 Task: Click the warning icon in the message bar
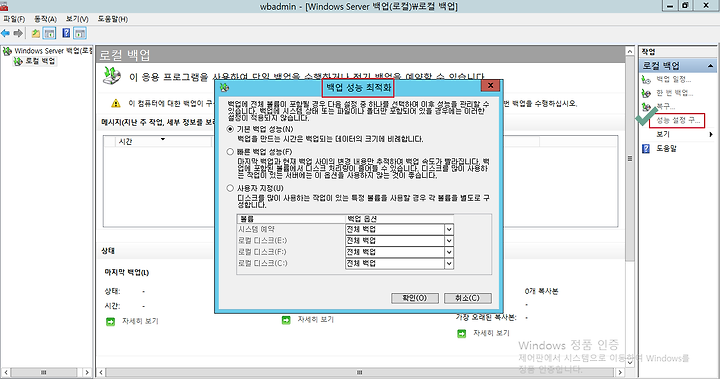pyautogui.click(x=116, y=103)
